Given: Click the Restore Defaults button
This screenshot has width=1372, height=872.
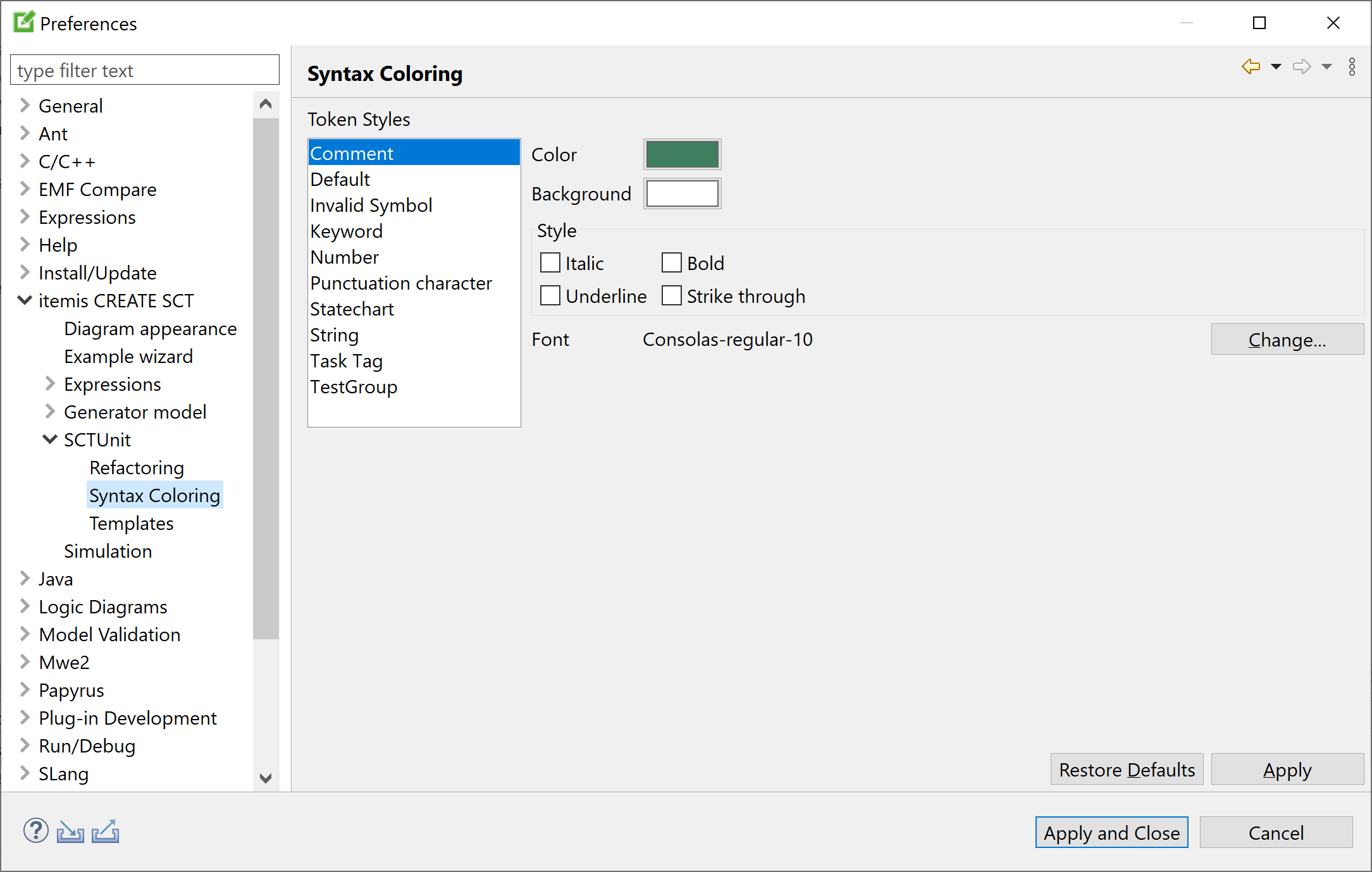Looking at the screenshot, I should click(1128, 770).
